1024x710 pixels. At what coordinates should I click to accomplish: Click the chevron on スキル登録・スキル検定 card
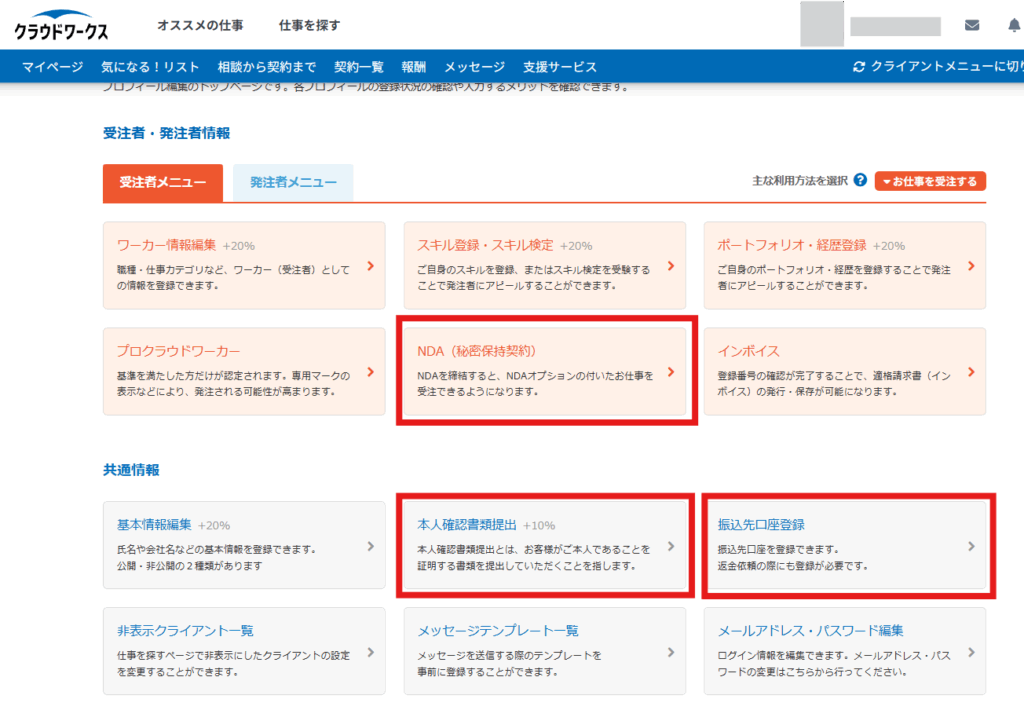[671, 266]
